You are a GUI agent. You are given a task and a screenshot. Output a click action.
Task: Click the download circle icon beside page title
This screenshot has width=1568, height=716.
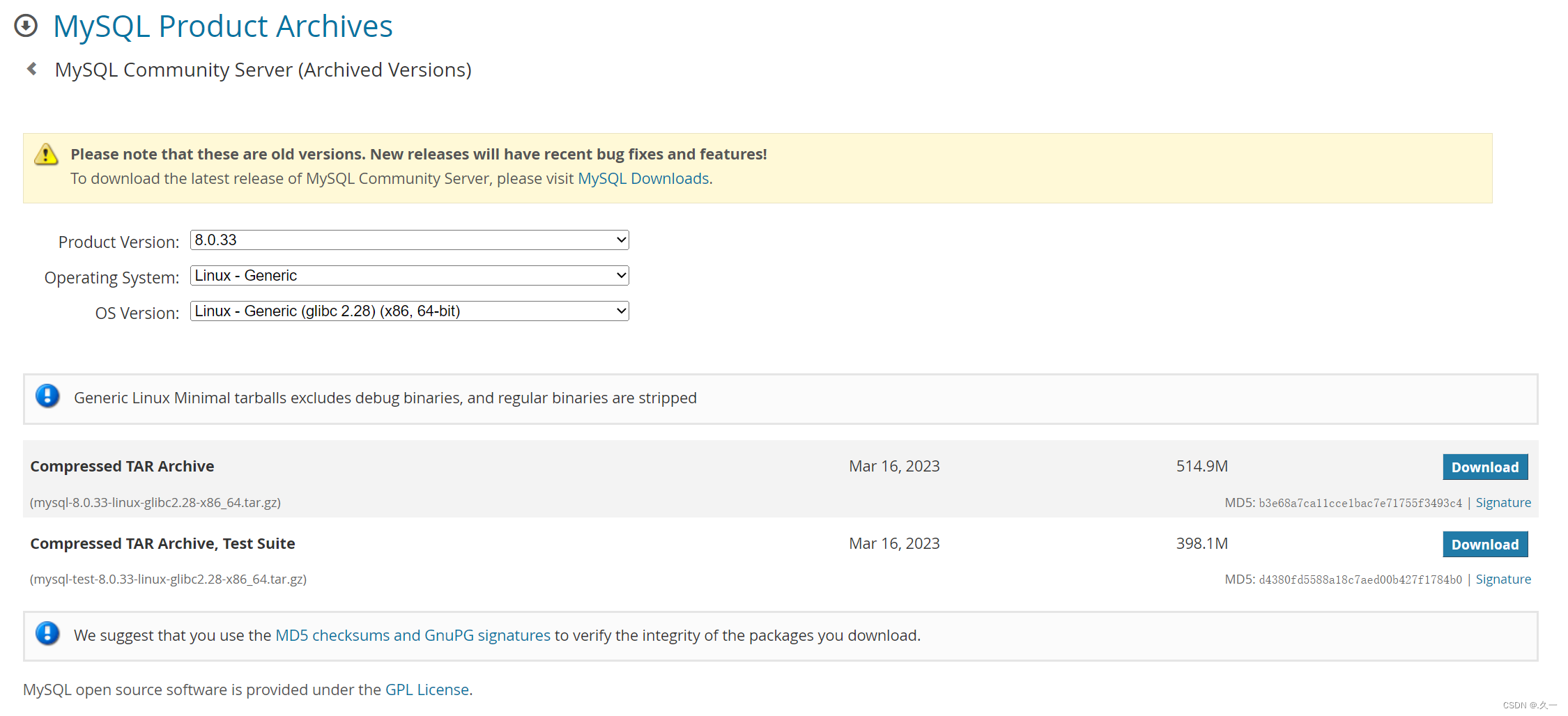point(26,26)
